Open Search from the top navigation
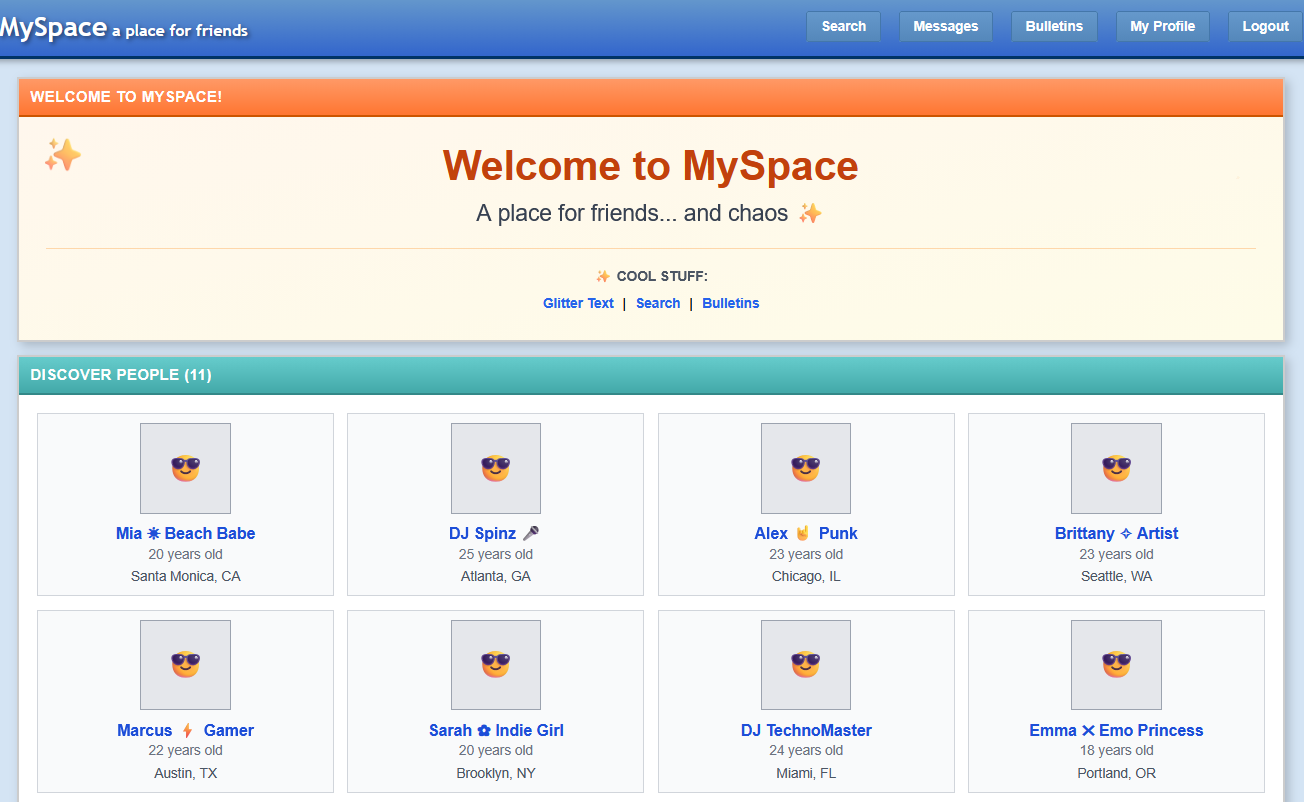Screen dimensions: 1304x802 click(843, 26)
